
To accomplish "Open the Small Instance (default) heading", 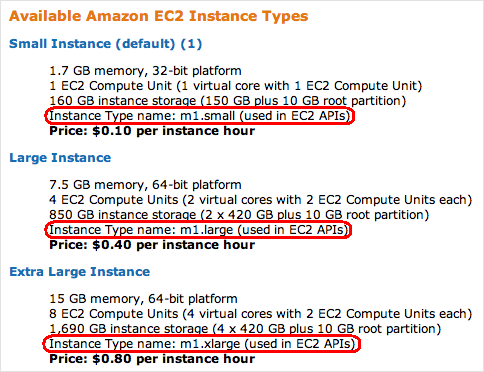I will pyautogui.click(x=92, y=44).
